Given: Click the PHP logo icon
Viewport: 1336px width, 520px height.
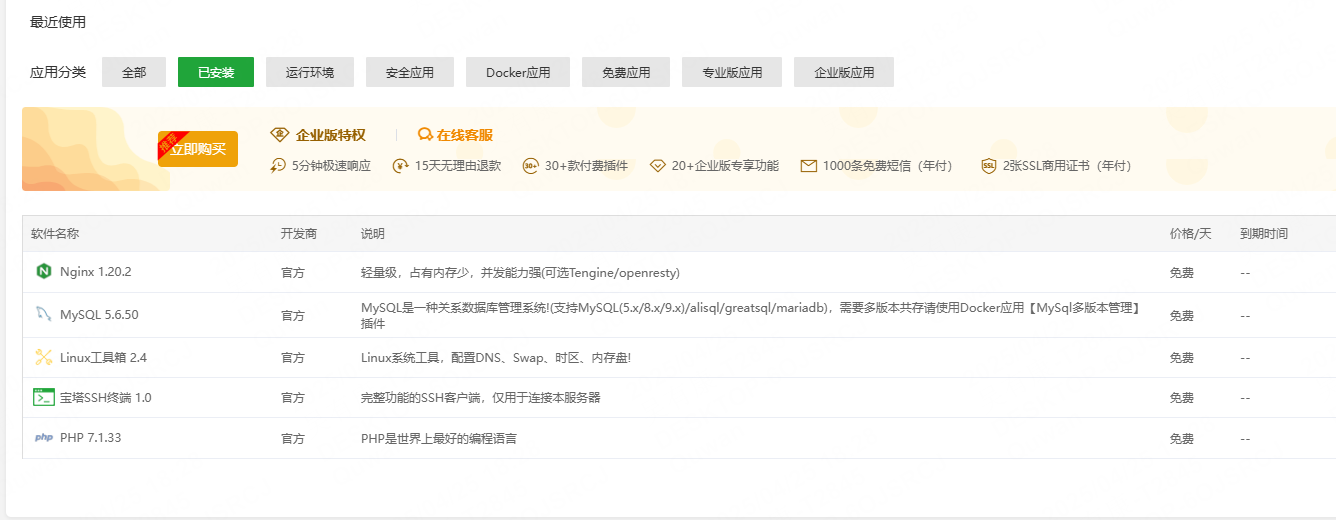Looking at the screenshot, I should click(43, 438).
